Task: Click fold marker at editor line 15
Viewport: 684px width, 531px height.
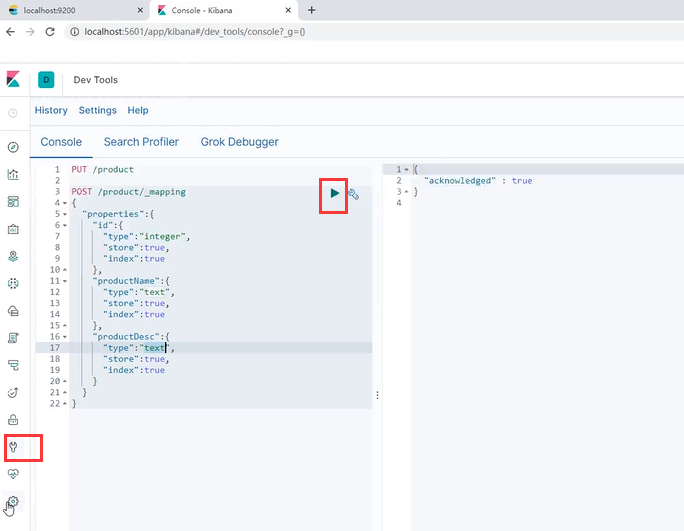Action: (x=65, y=325)
